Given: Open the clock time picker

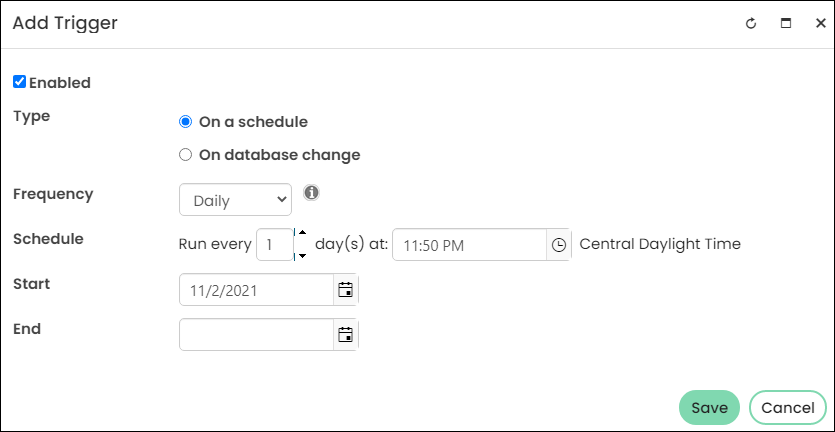Looking at the screenshot, I should [559, 245].
